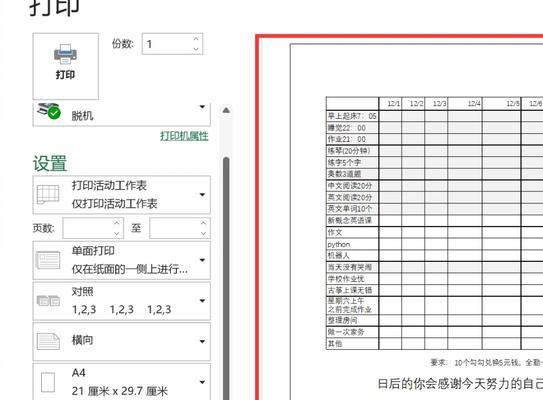Image resolution: width=543 pixels, height=400 pixels.
Task: Expand the Print Active Sheets dropdown
Action: [203, 195]
